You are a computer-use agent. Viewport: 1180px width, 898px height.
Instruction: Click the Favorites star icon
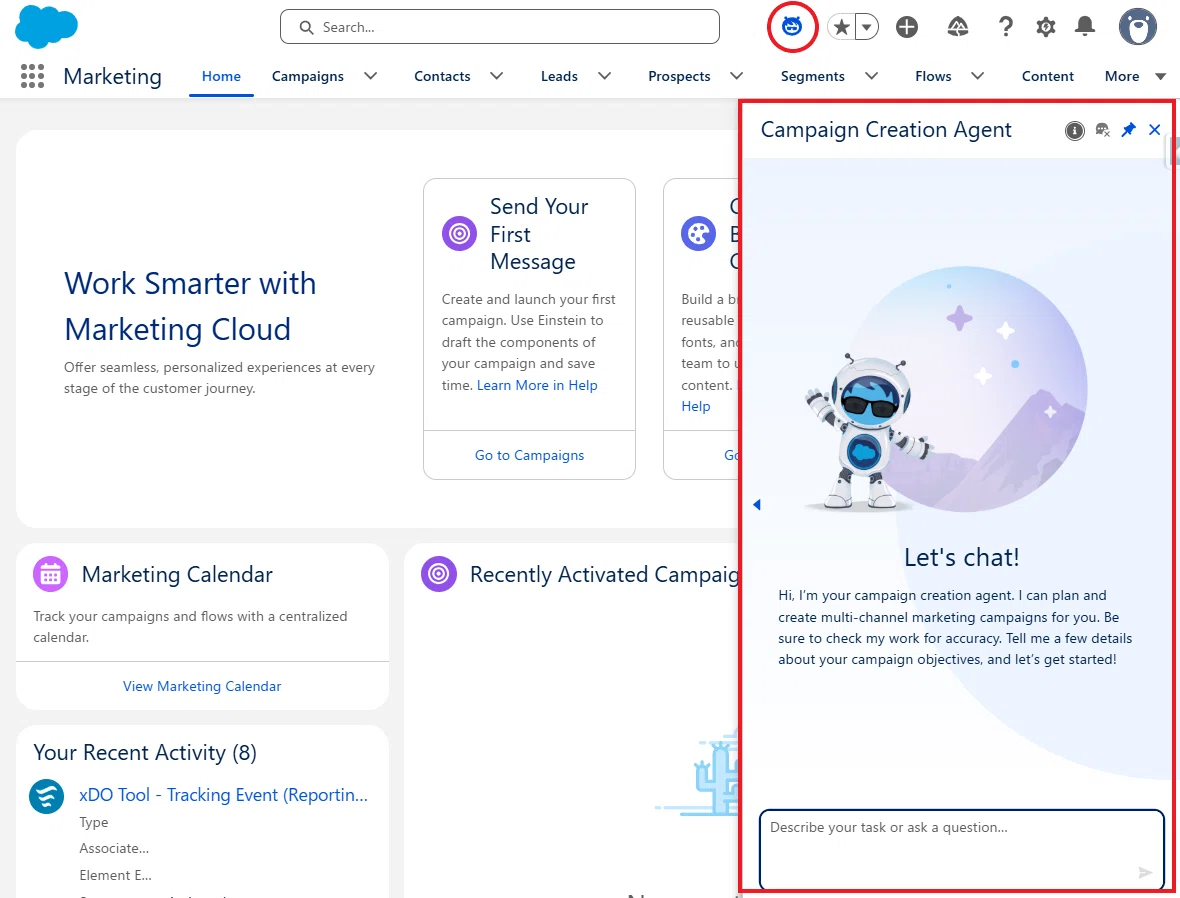[841, 28]
